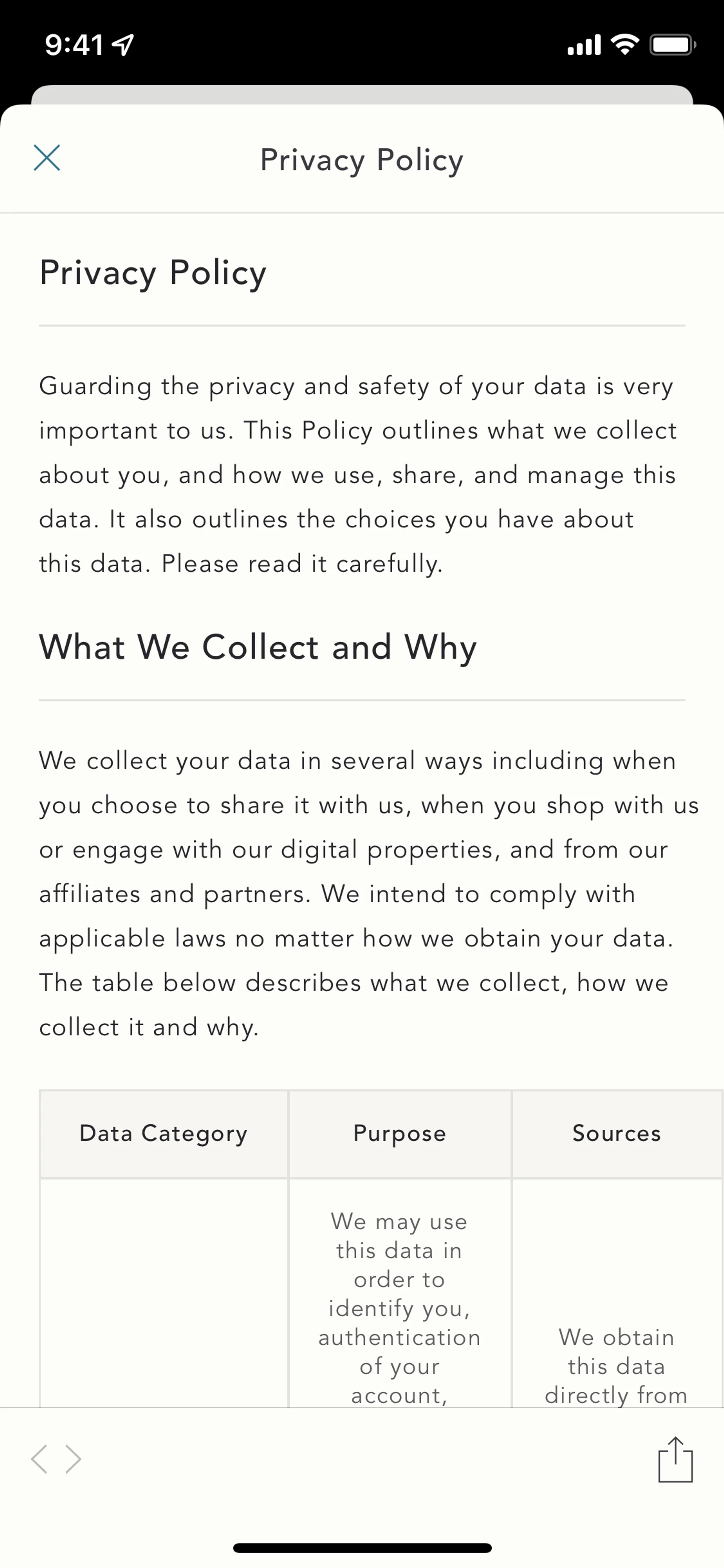Tap the 9:41 clock in status bar
The height and width of the screenshot is (1568, 724).
(x=74, y=45)
